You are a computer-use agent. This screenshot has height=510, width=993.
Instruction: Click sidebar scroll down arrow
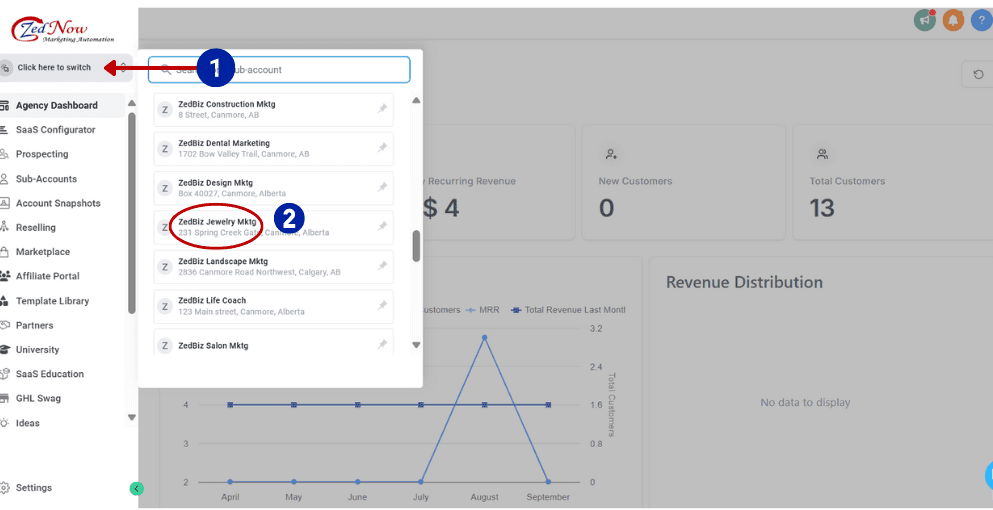point(132,418)
